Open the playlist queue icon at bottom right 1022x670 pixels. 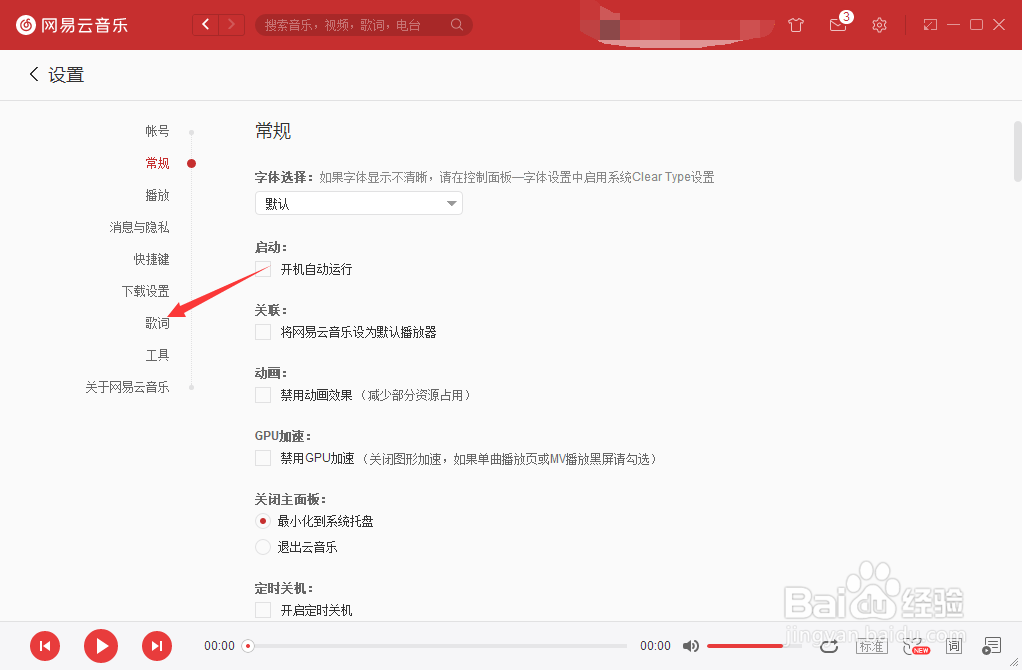992,646
